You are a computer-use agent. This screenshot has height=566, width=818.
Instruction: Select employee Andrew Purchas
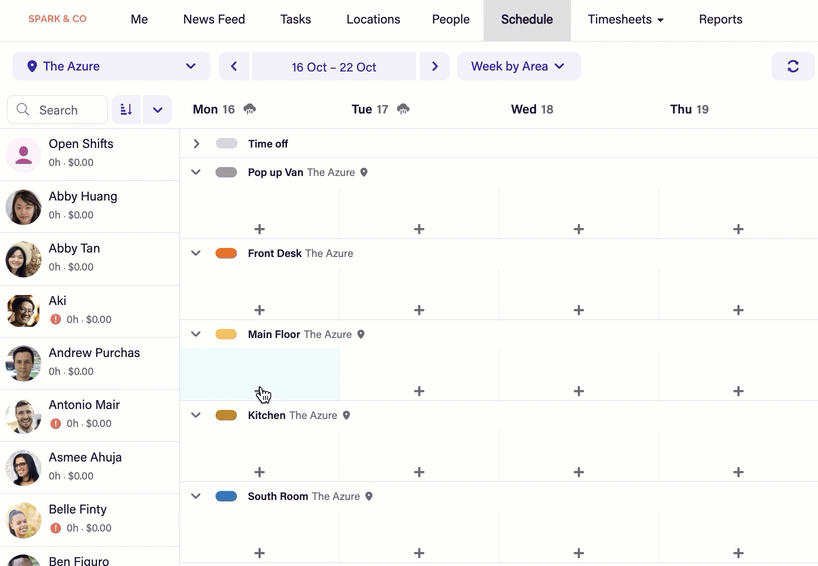point(90,364)
